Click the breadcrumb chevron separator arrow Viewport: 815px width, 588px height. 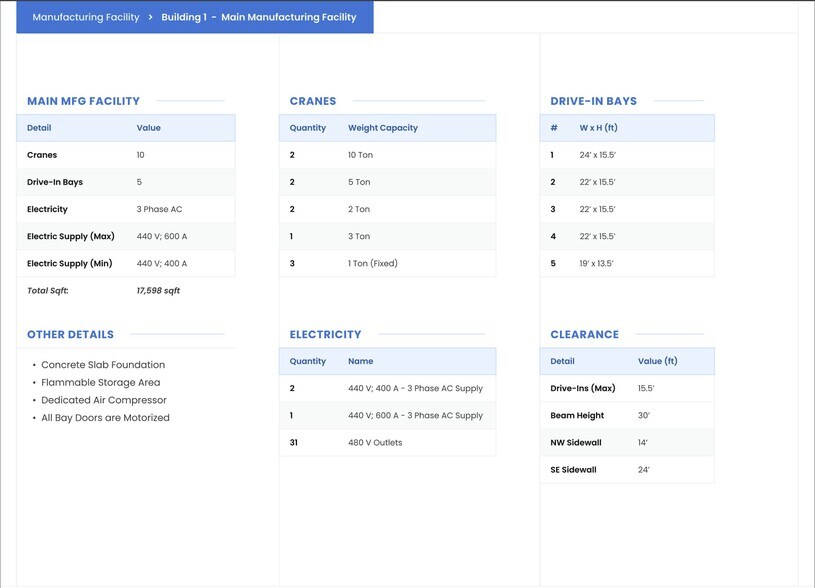coord(151,17)
